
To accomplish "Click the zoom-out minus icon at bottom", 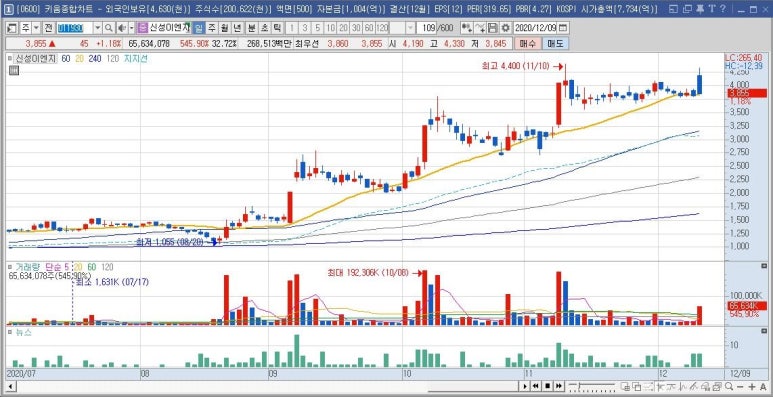I will [x=740, y=386].
